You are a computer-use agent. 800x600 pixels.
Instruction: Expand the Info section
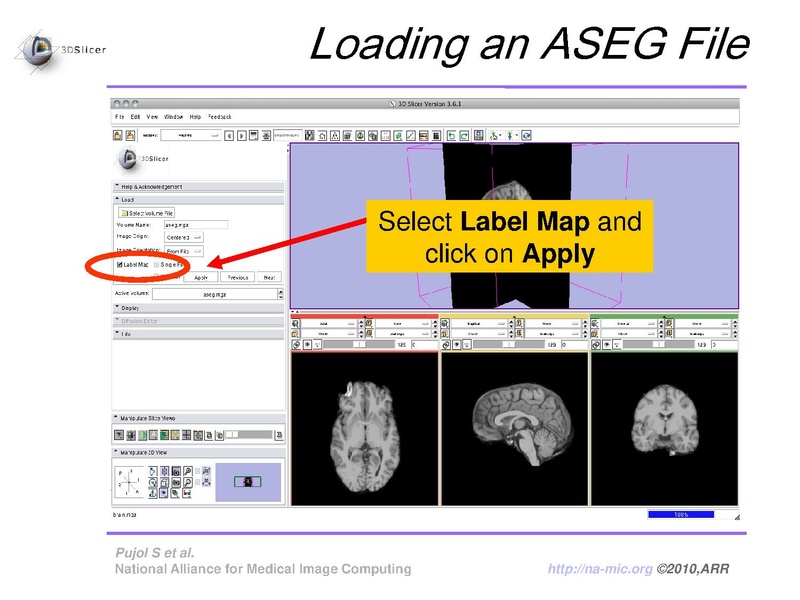pyautogui.click(x=198, y=334)
